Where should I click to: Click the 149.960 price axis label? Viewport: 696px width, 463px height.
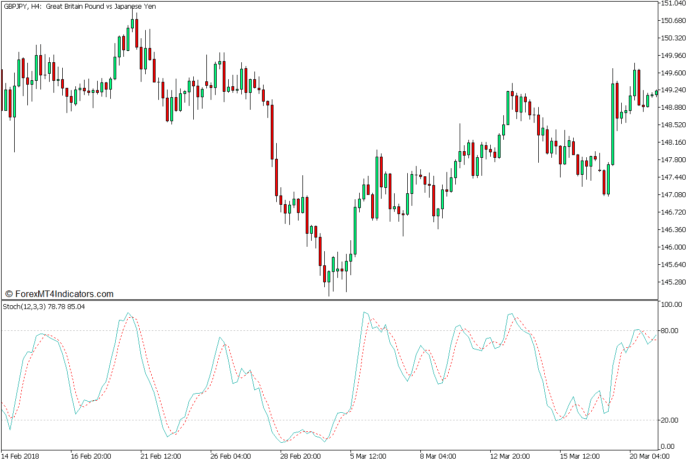point(673,55)
